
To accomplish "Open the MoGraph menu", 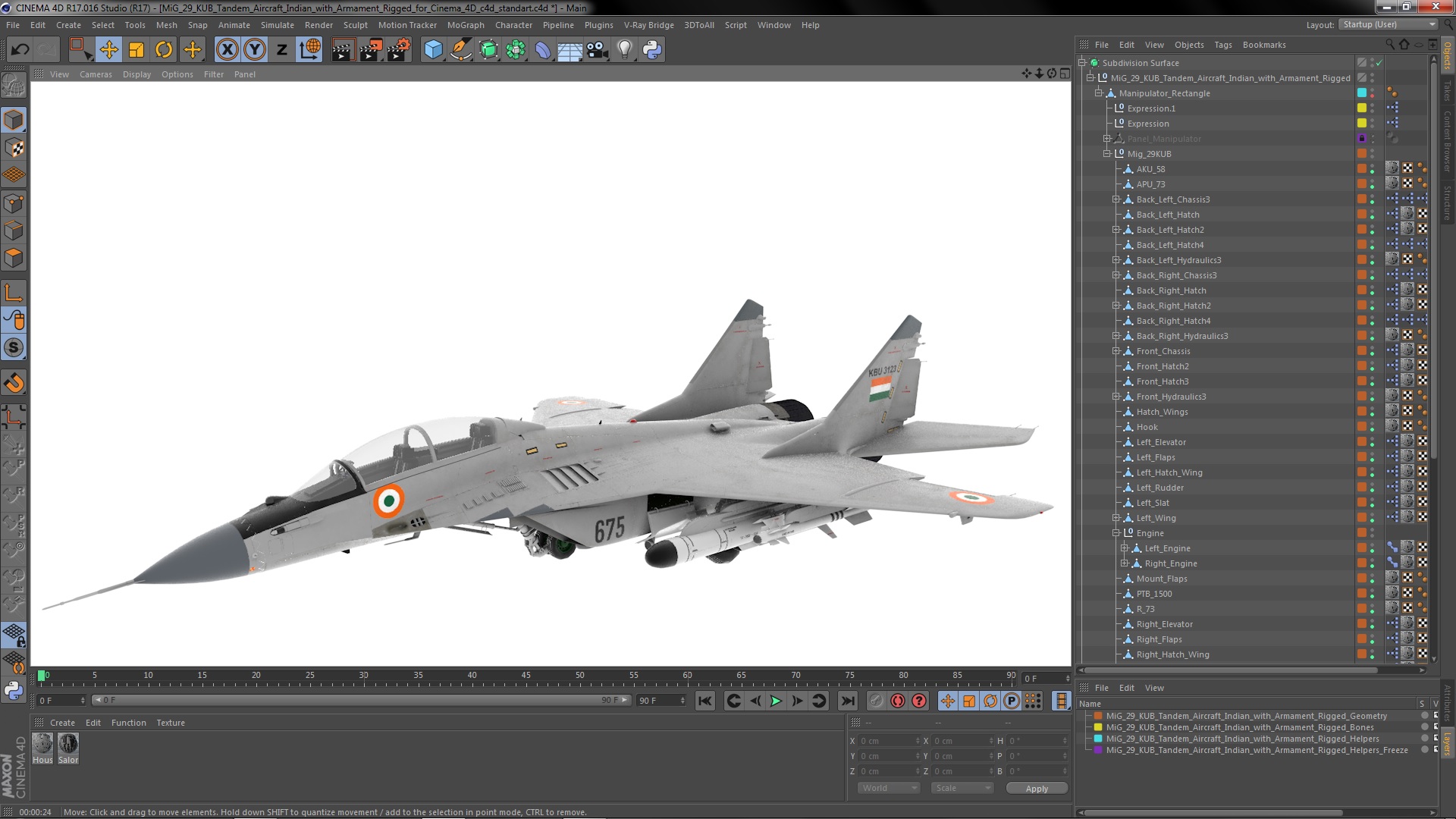I will tap(465, 25).
